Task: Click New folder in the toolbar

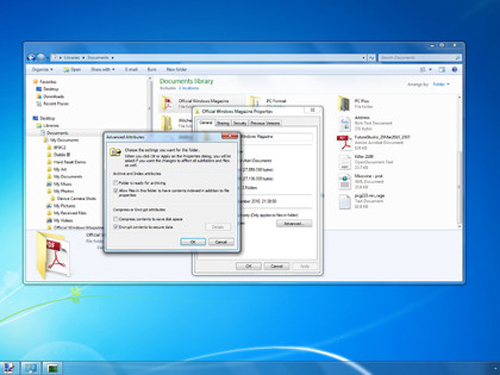Action: coord(177,69)
